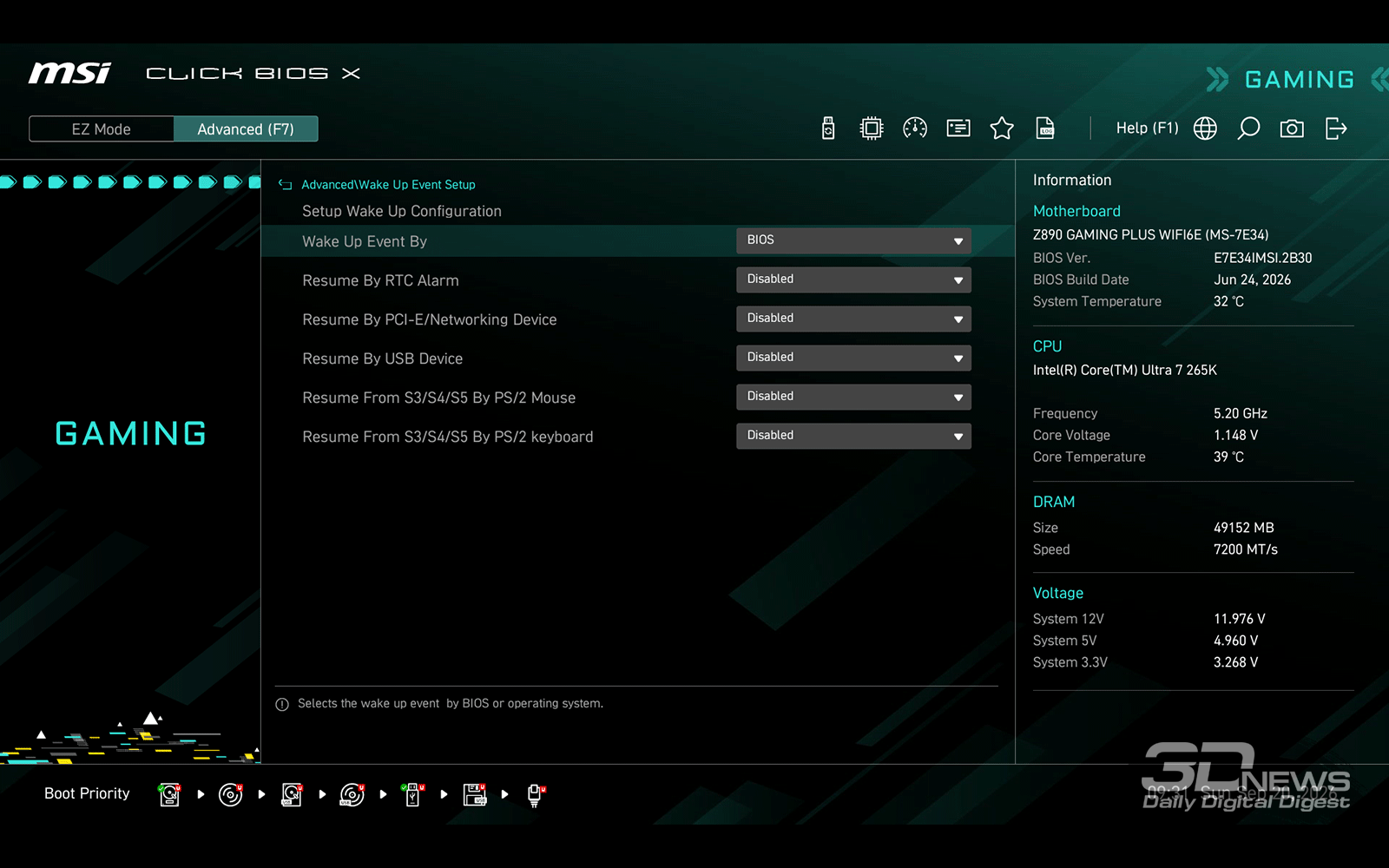Open the Resume By USB Device dropdown
This screenshot has width=1389, height=868.
(853, 358)
